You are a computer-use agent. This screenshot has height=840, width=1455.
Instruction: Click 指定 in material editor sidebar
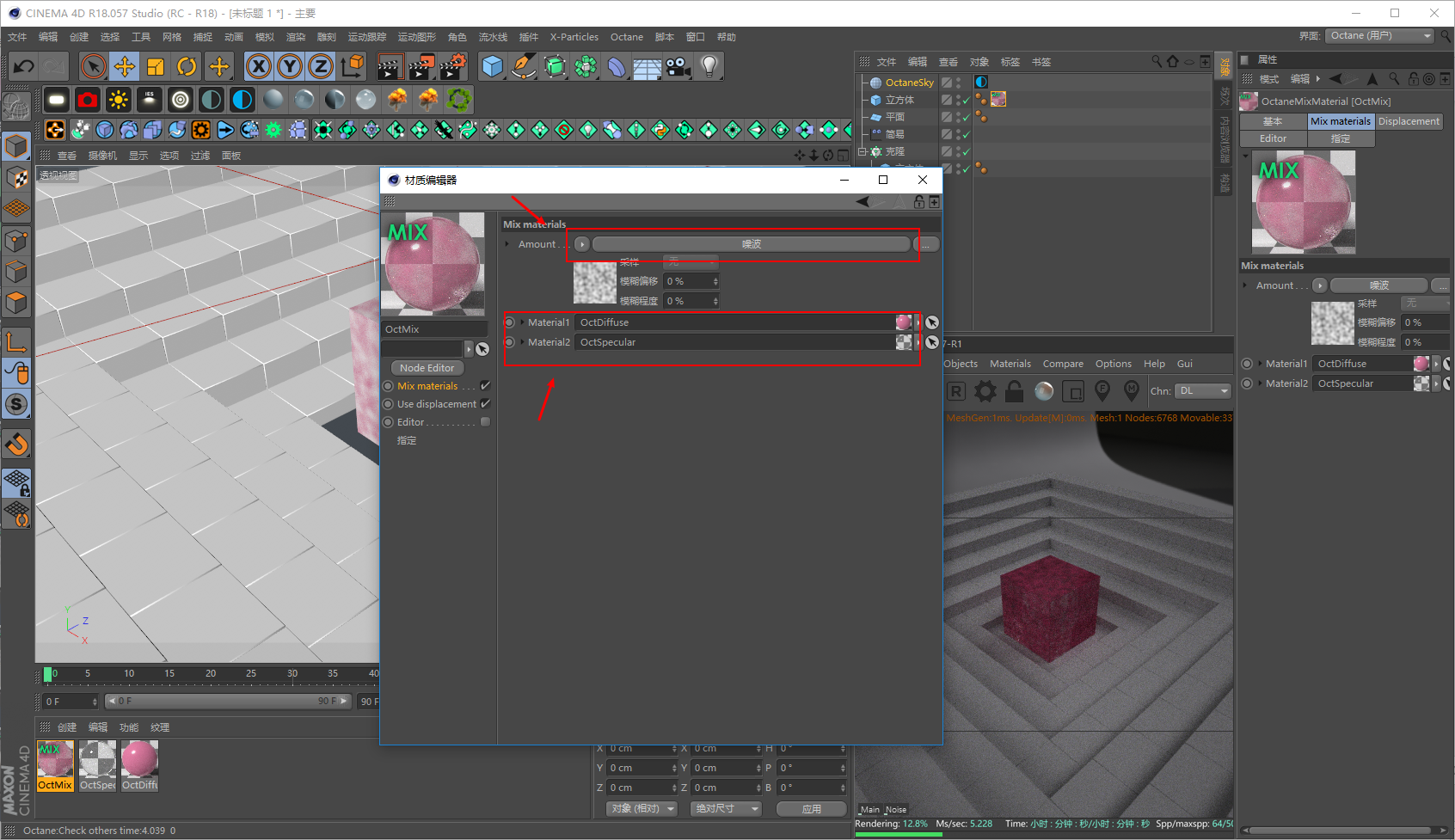(407, 440)
